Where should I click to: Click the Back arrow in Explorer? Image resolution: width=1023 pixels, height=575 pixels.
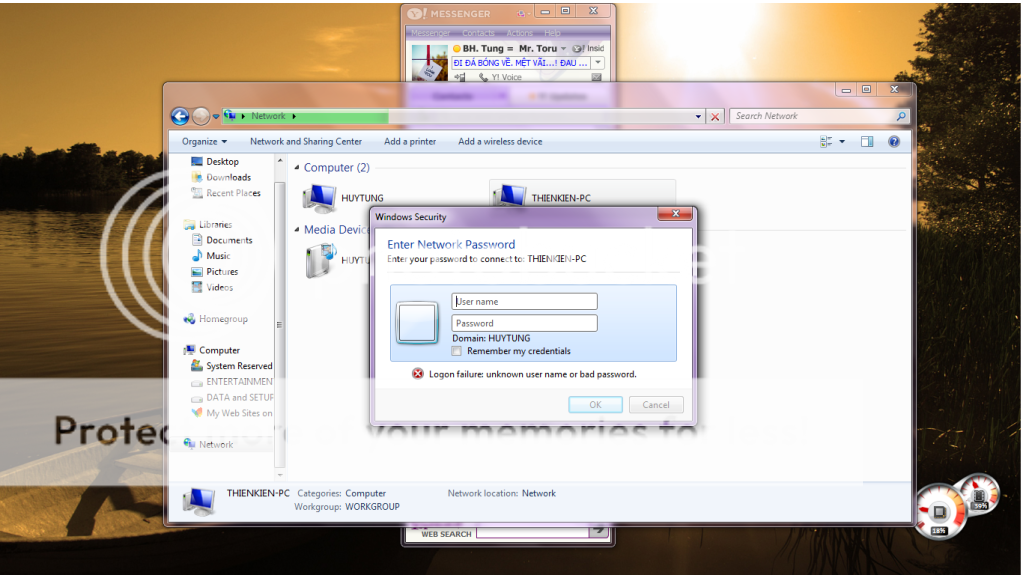180,116
